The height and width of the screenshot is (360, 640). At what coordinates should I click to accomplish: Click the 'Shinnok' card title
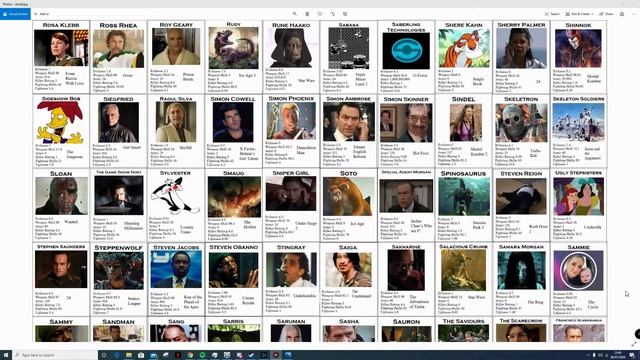click(578, 25)
